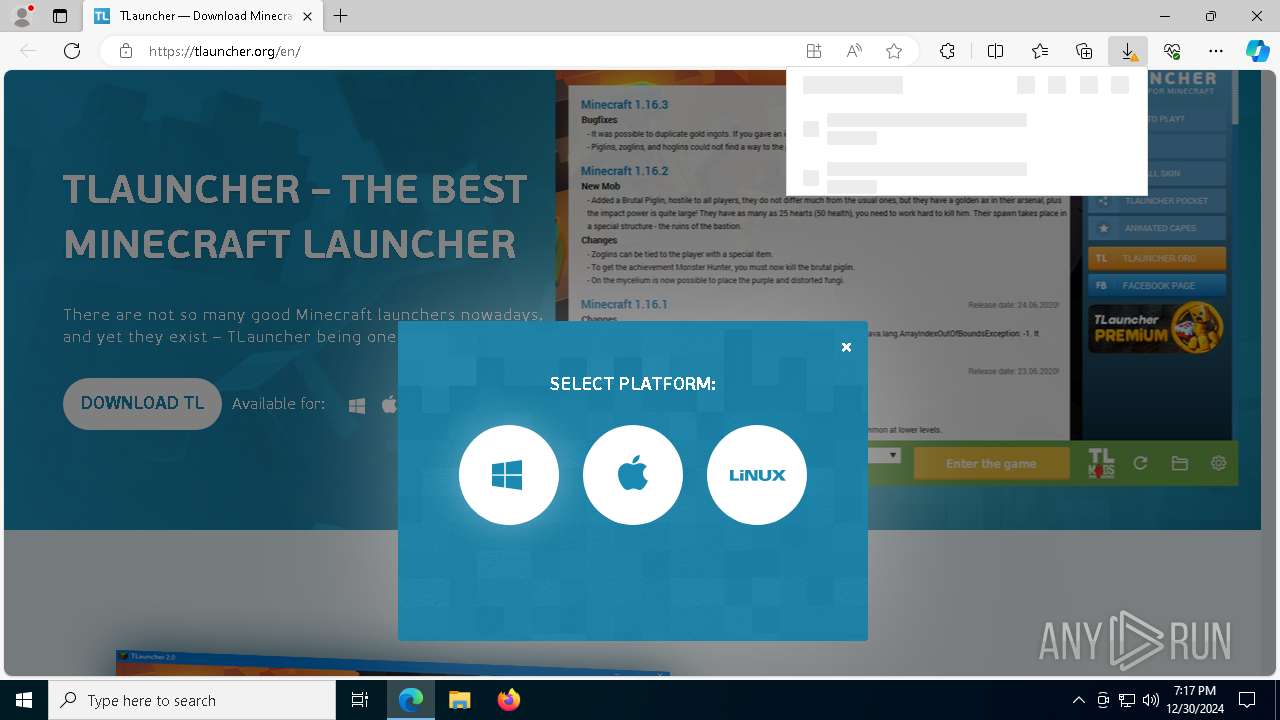Click the refresh icon in launcher preview
Image resolution: width=1280 pixels, height=720 pixels.
[1140, 463]
